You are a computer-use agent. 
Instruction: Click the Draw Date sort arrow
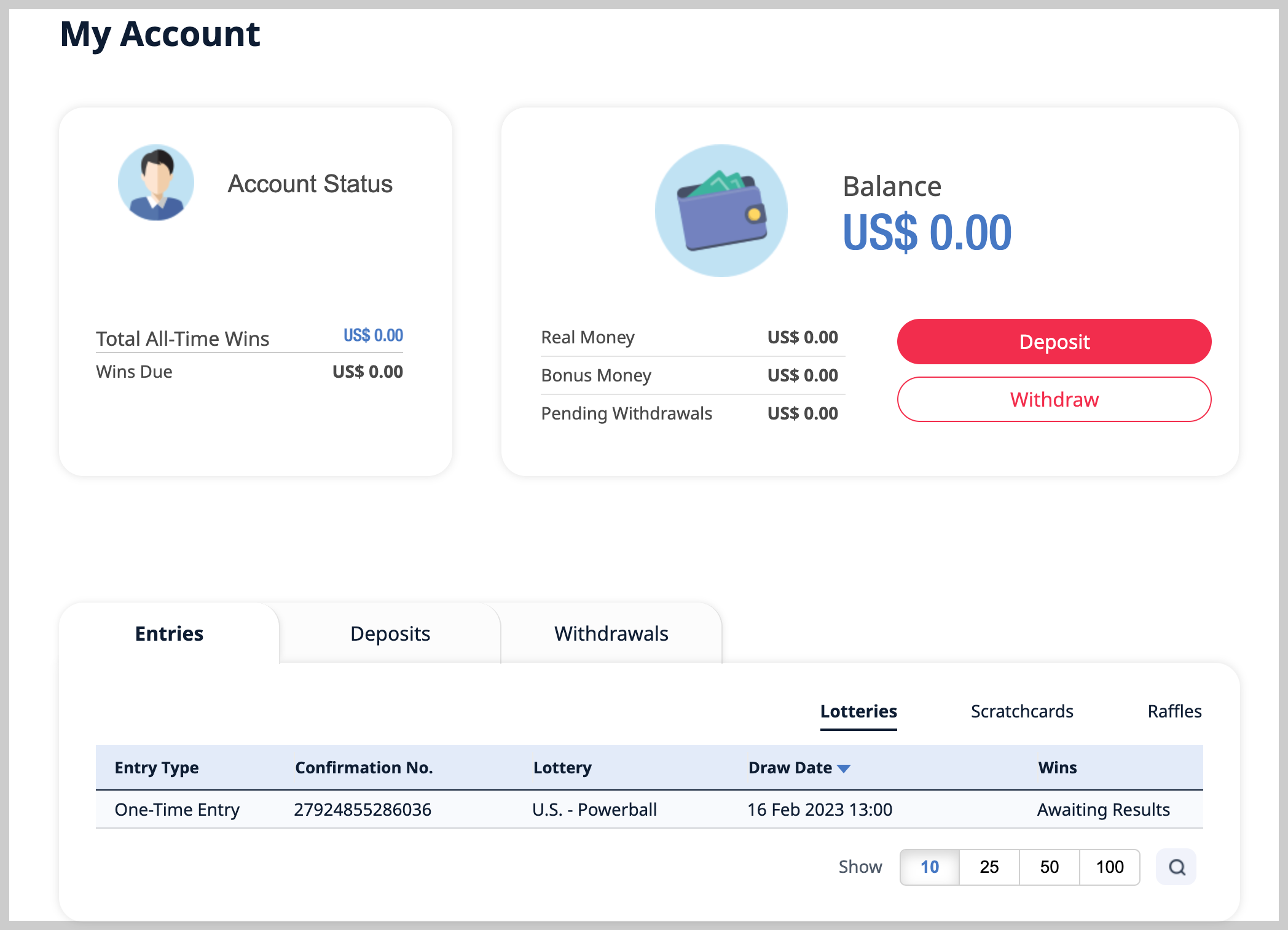(x=844, y=768)
